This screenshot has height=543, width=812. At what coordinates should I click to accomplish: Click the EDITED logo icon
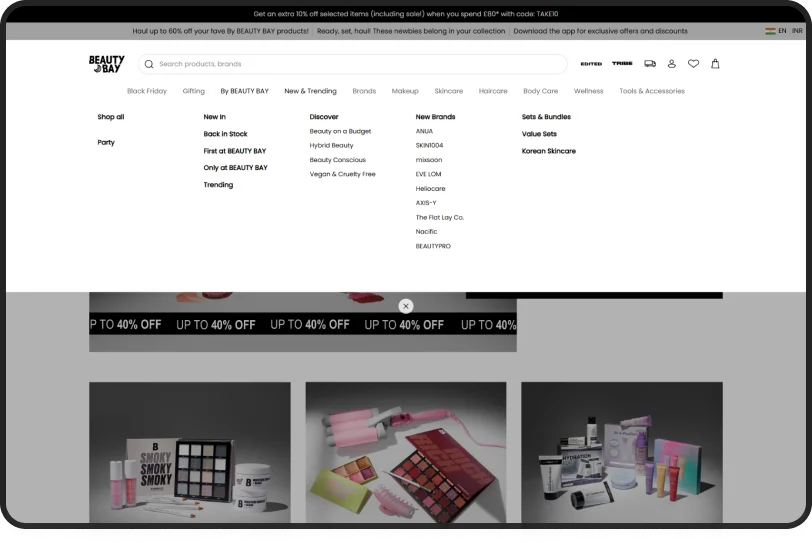pyautogui.click(x=591, y=64)
